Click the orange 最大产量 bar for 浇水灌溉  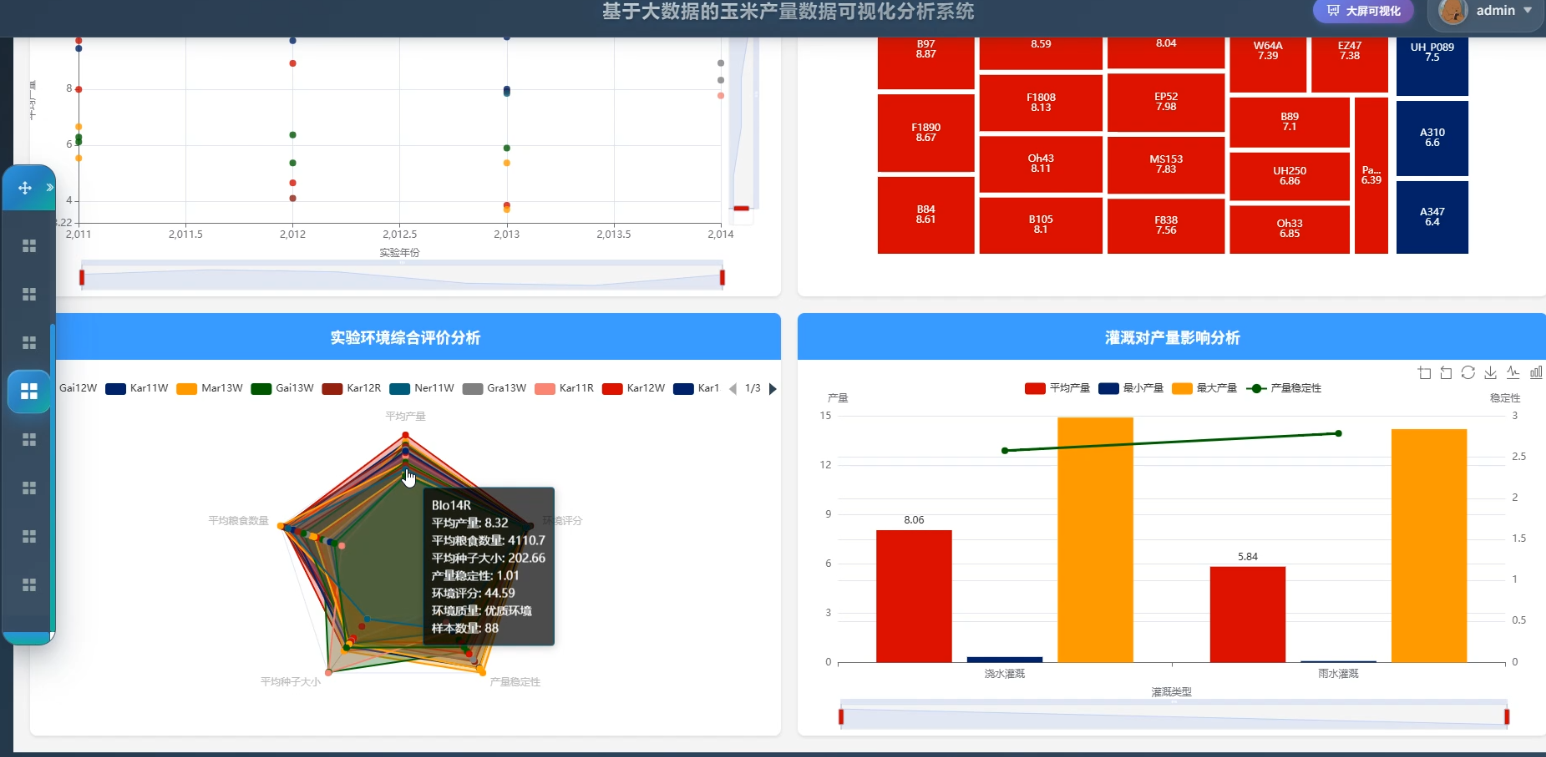tap(1095, 539)
